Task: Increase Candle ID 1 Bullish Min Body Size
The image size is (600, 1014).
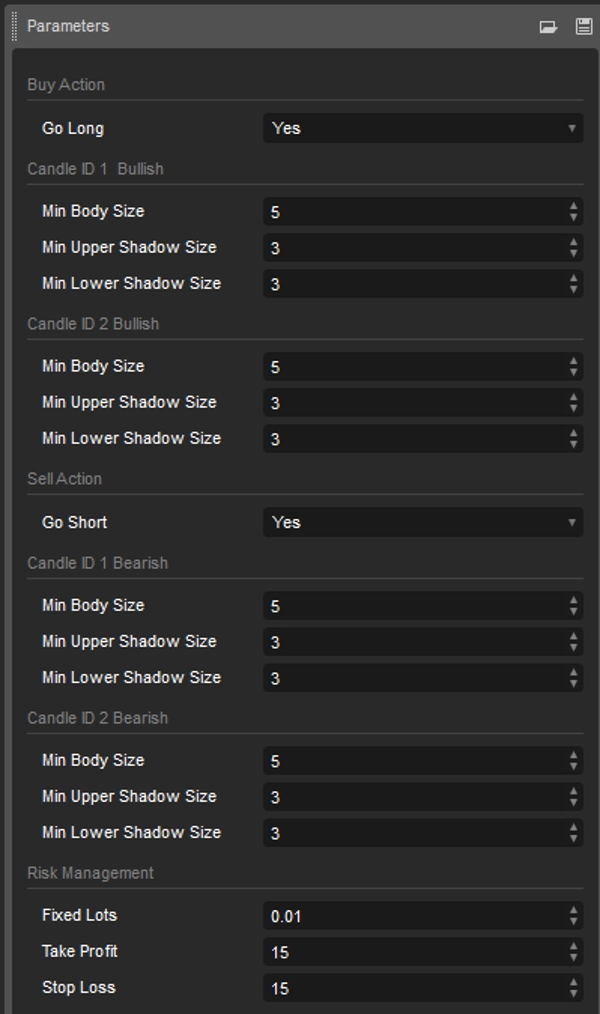Action: (574, 206)
